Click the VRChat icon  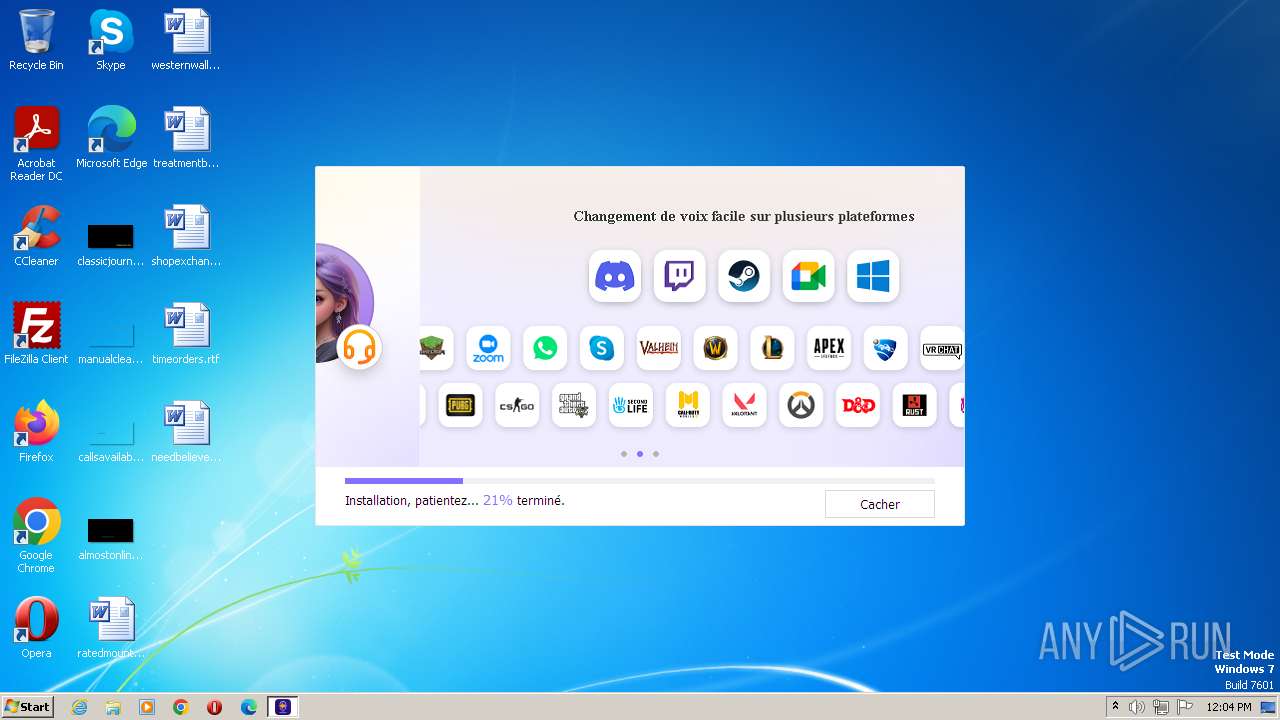[x=942, y=348]
